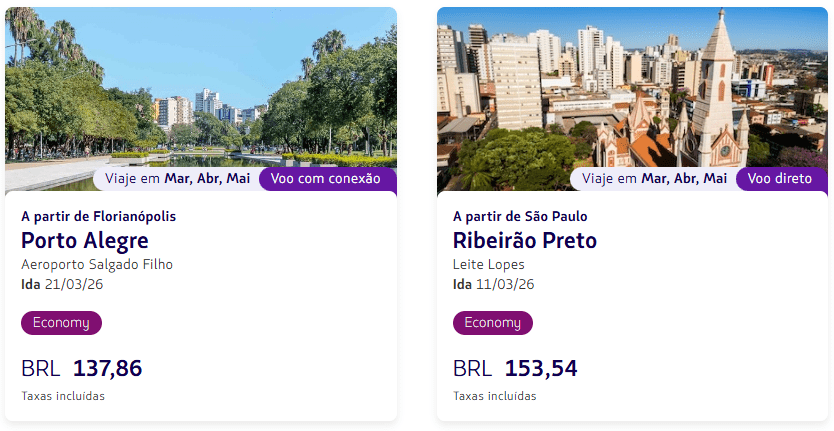Open the Porto Alegre park photo
This screenshot has height=431, width=834.
tap(200, 90)
